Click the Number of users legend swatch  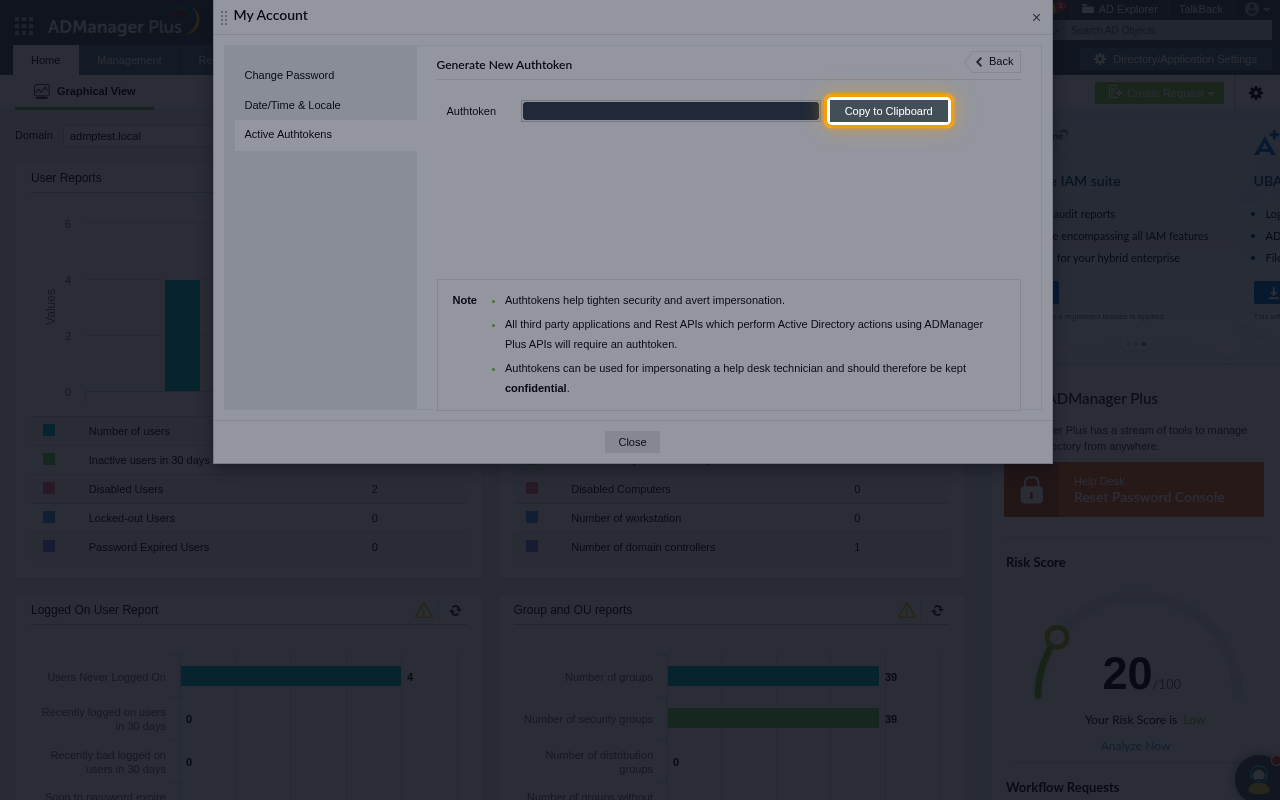coord(49,430)
